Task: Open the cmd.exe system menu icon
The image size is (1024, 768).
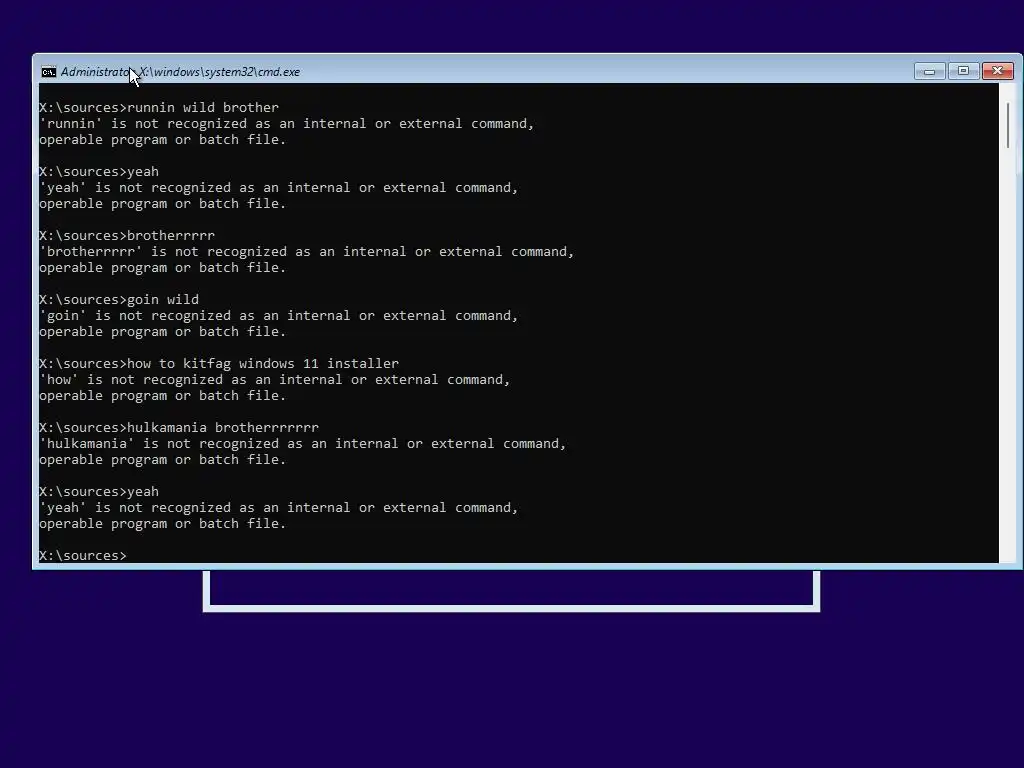Action: point(49,72)
